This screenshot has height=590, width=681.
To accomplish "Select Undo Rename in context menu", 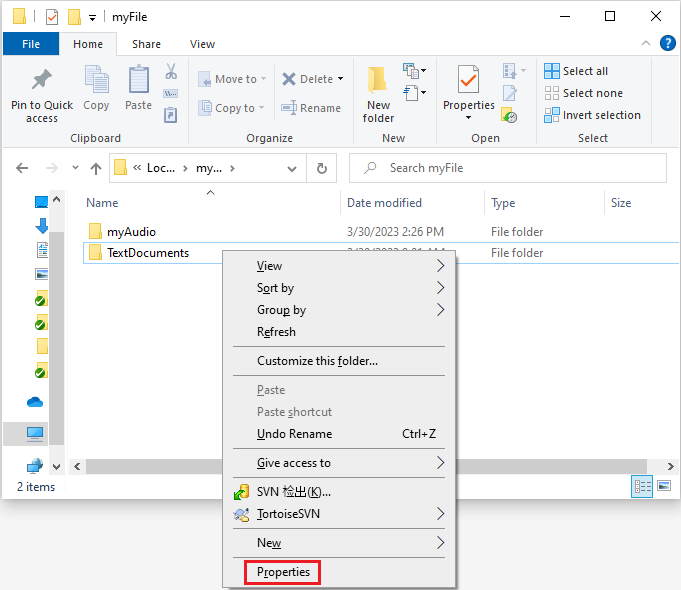I will tap(339, 434).
